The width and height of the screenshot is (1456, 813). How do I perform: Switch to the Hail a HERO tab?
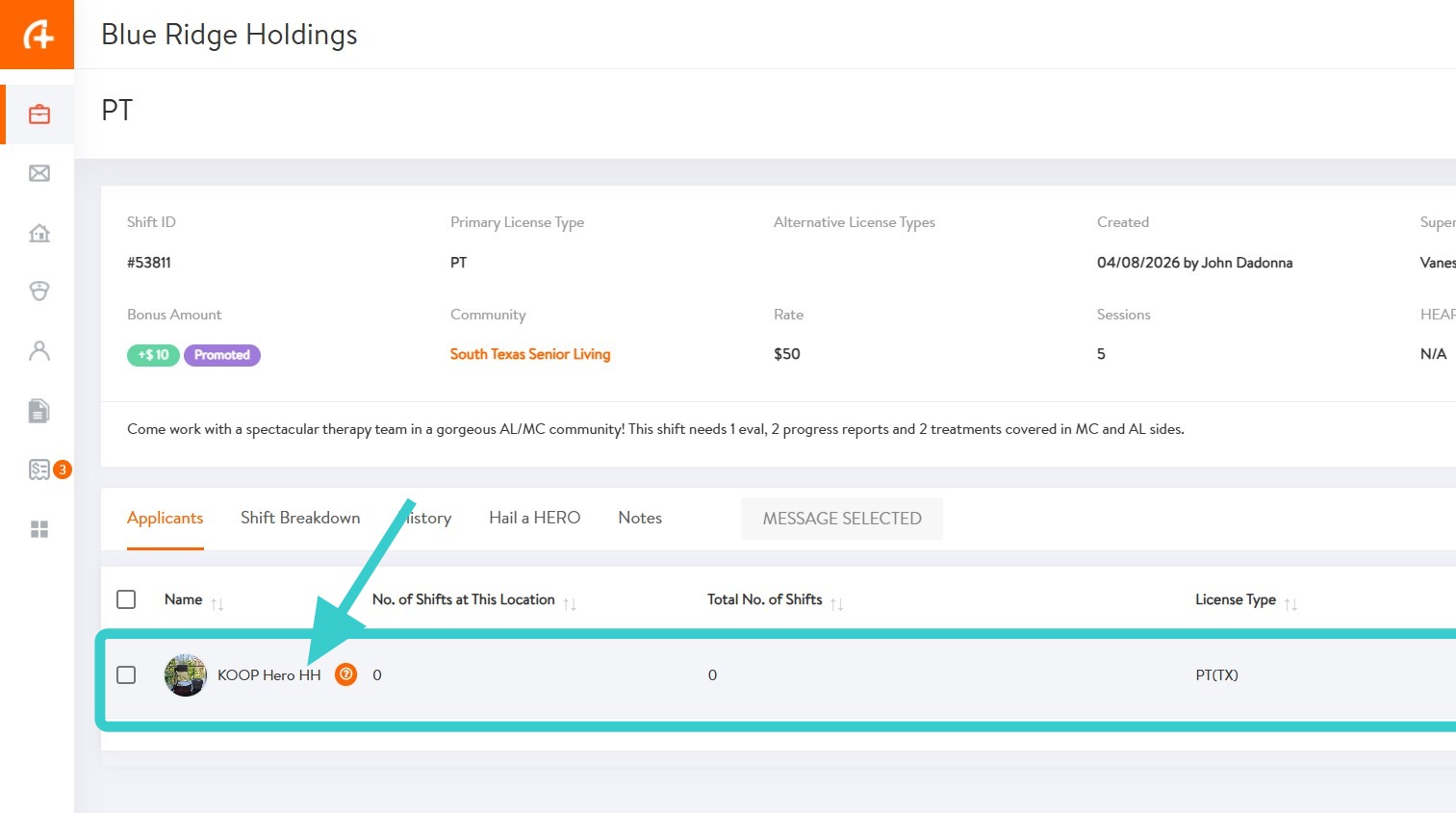(x=534, y=518)
